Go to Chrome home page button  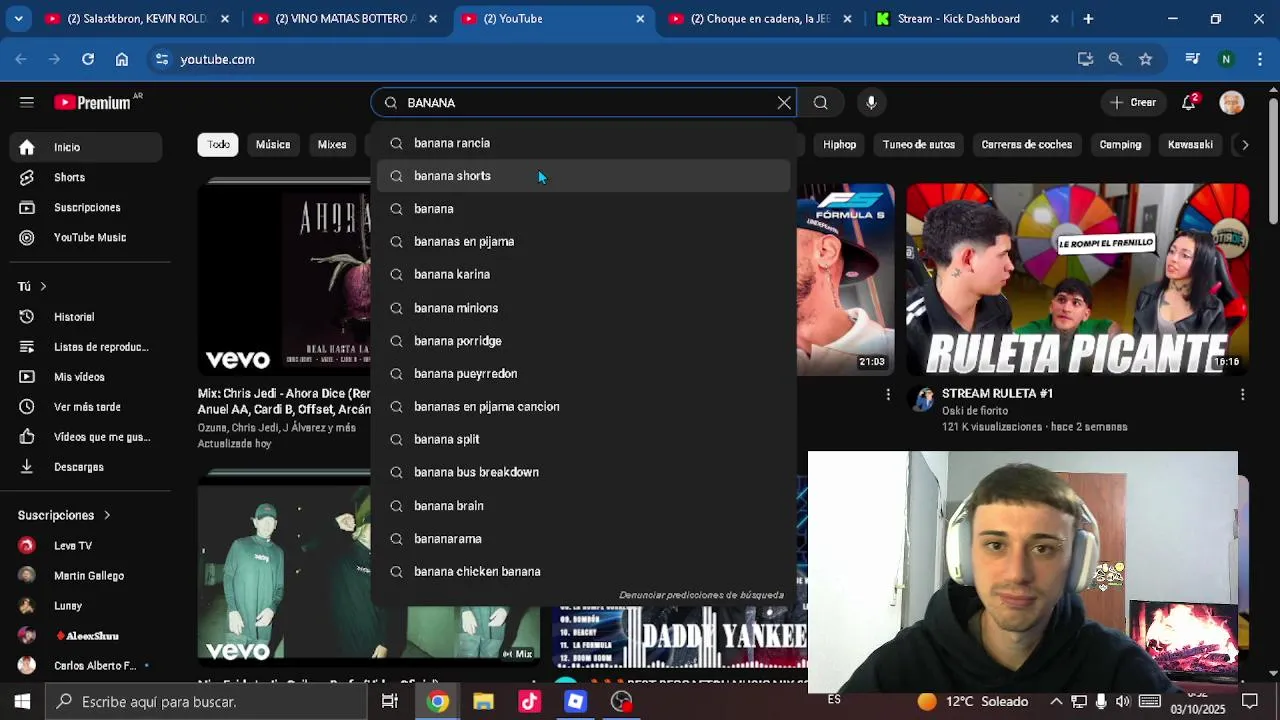(x=122, y=59)
